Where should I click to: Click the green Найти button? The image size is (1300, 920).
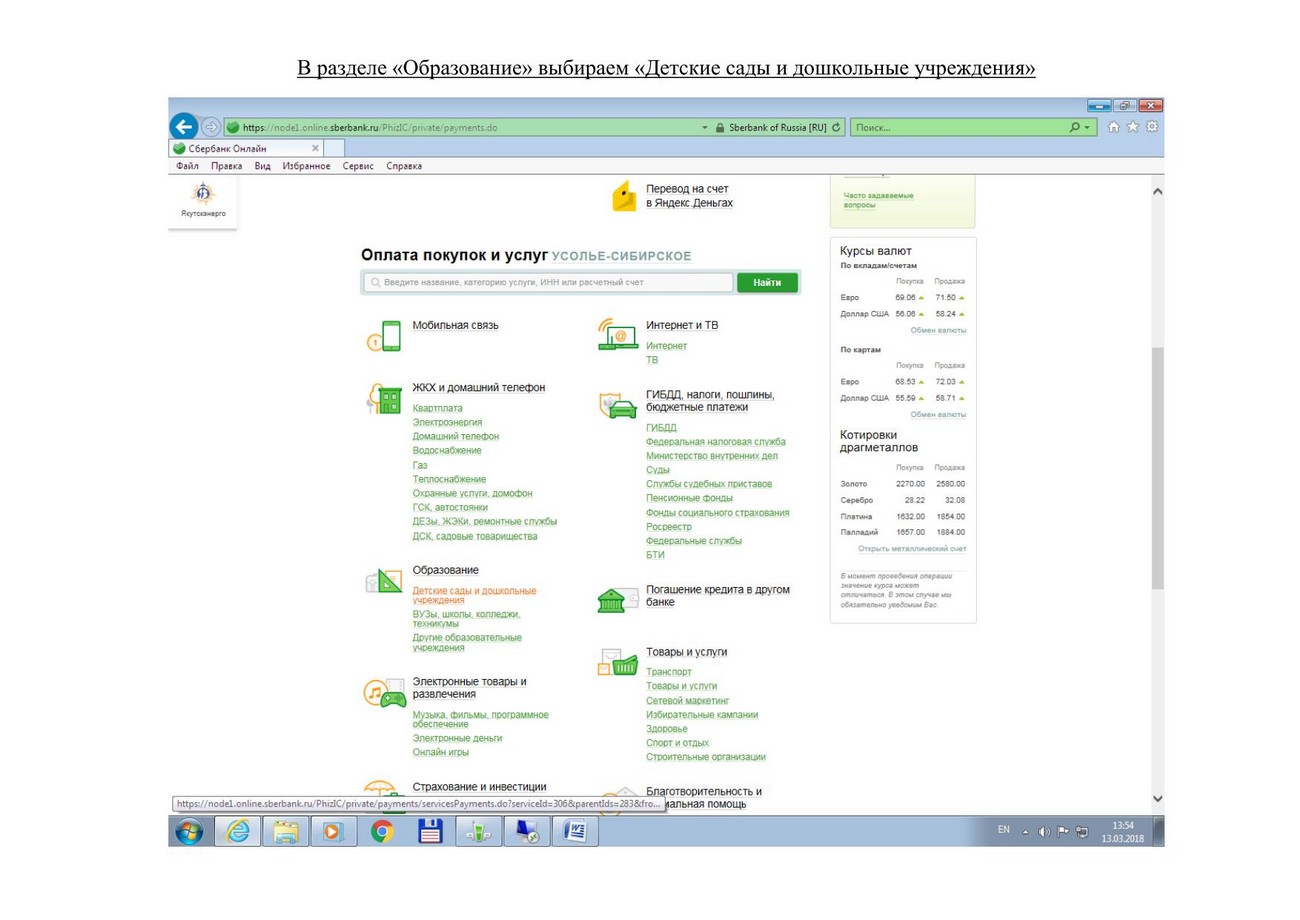767,283
